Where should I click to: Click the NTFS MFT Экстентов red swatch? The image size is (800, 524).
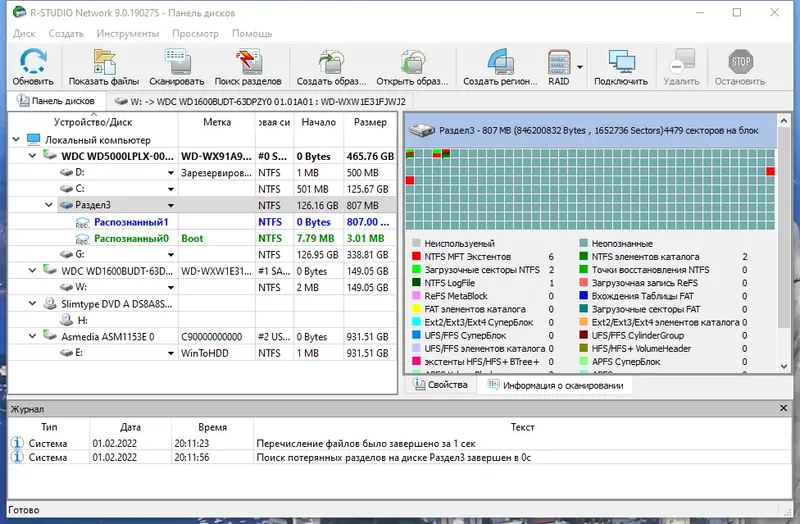[x=416, y=257]
